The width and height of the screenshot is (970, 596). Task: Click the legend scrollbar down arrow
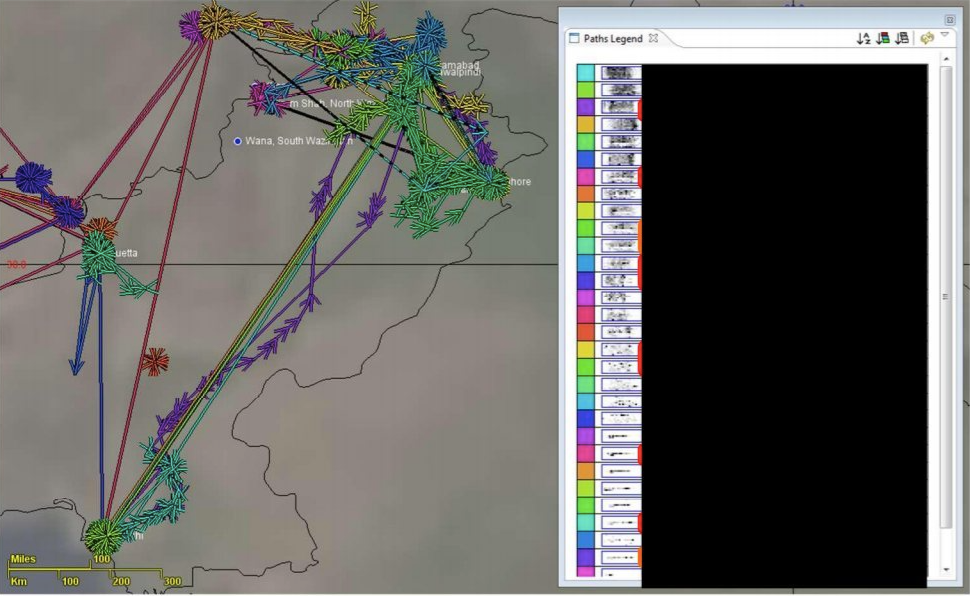[946, 570]
